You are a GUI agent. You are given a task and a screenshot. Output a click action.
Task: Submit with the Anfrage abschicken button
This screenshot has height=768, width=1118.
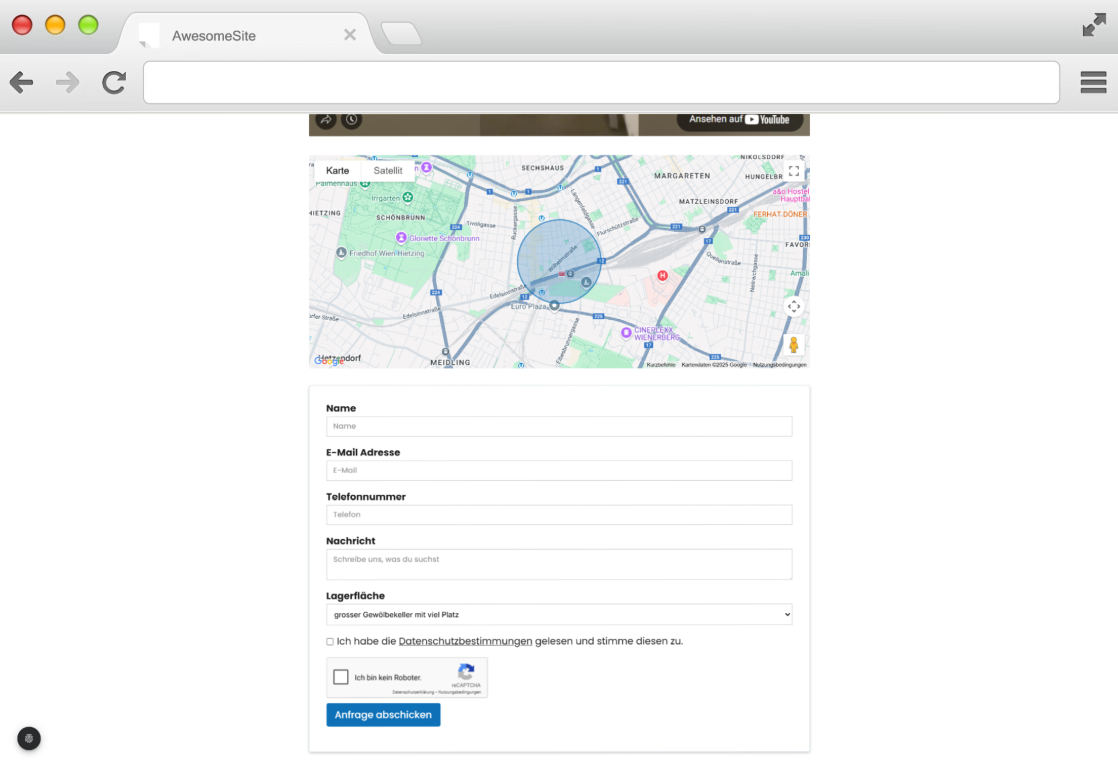coord(383,715)
